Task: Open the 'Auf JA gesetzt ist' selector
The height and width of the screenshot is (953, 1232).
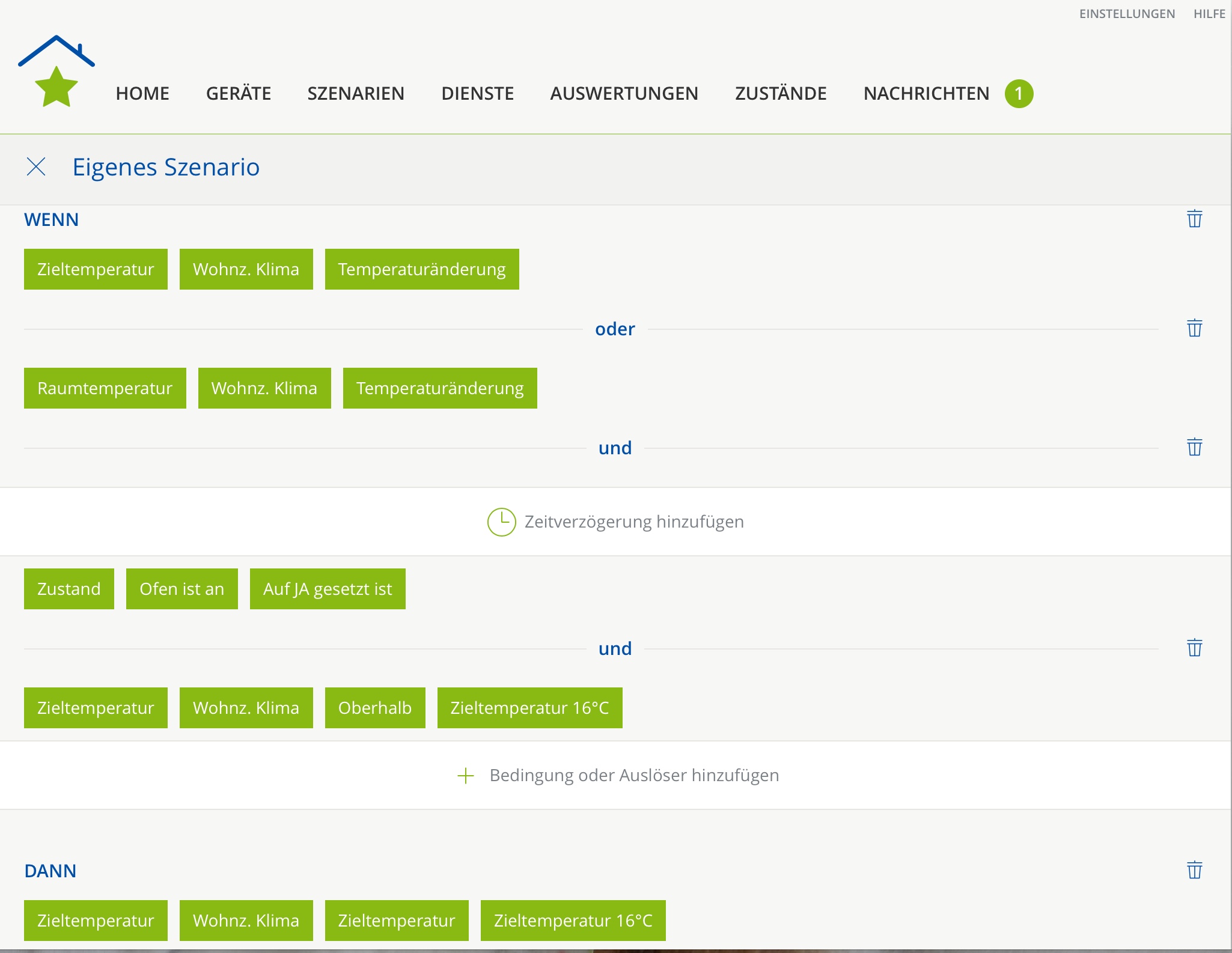Action: (x=328, y=589)
